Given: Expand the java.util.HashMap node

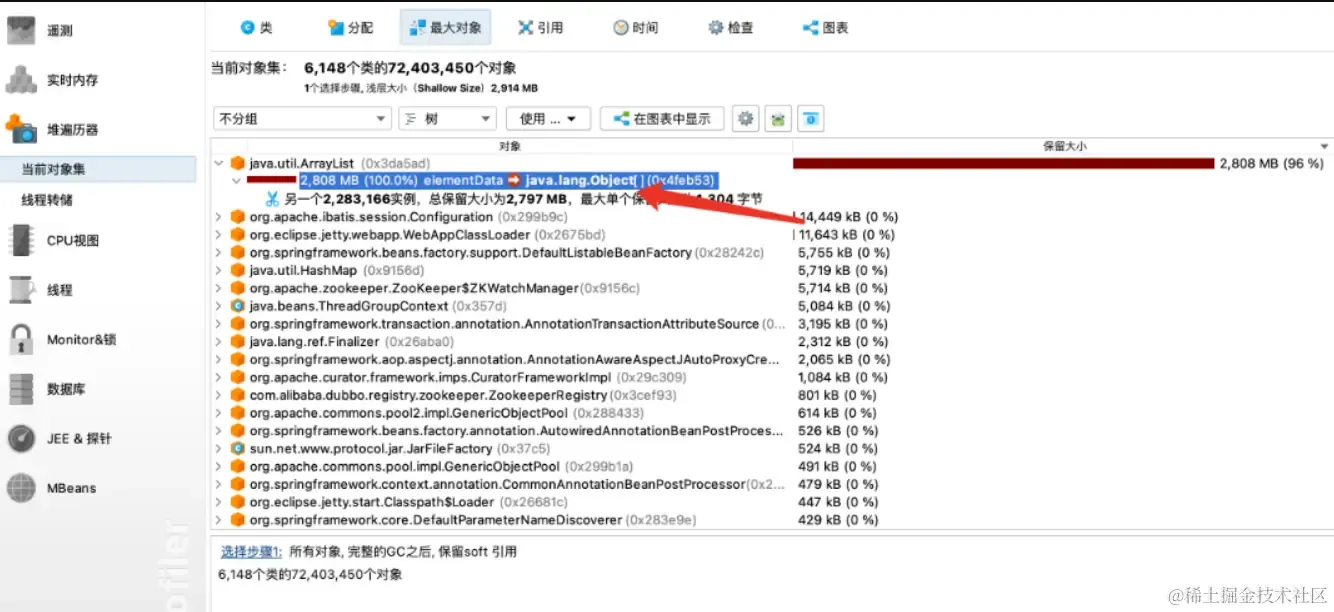Looking at the screenshot, I should pos(219,270).
